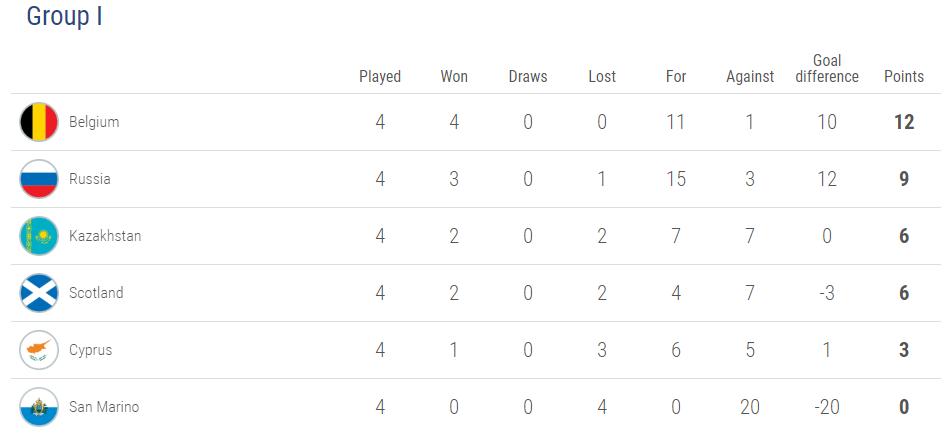Click the Russia flag icon
This screenshot has width=948, height=443.
[39, 179]
